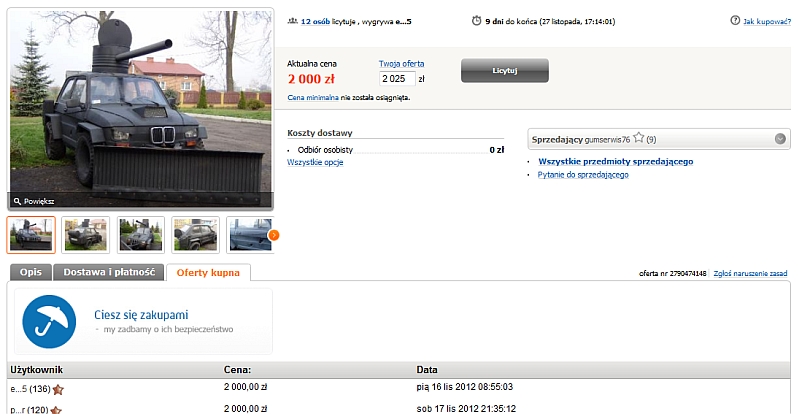Click the seller rating star icon
800x414 pixels.
click(x=638, y=138)
